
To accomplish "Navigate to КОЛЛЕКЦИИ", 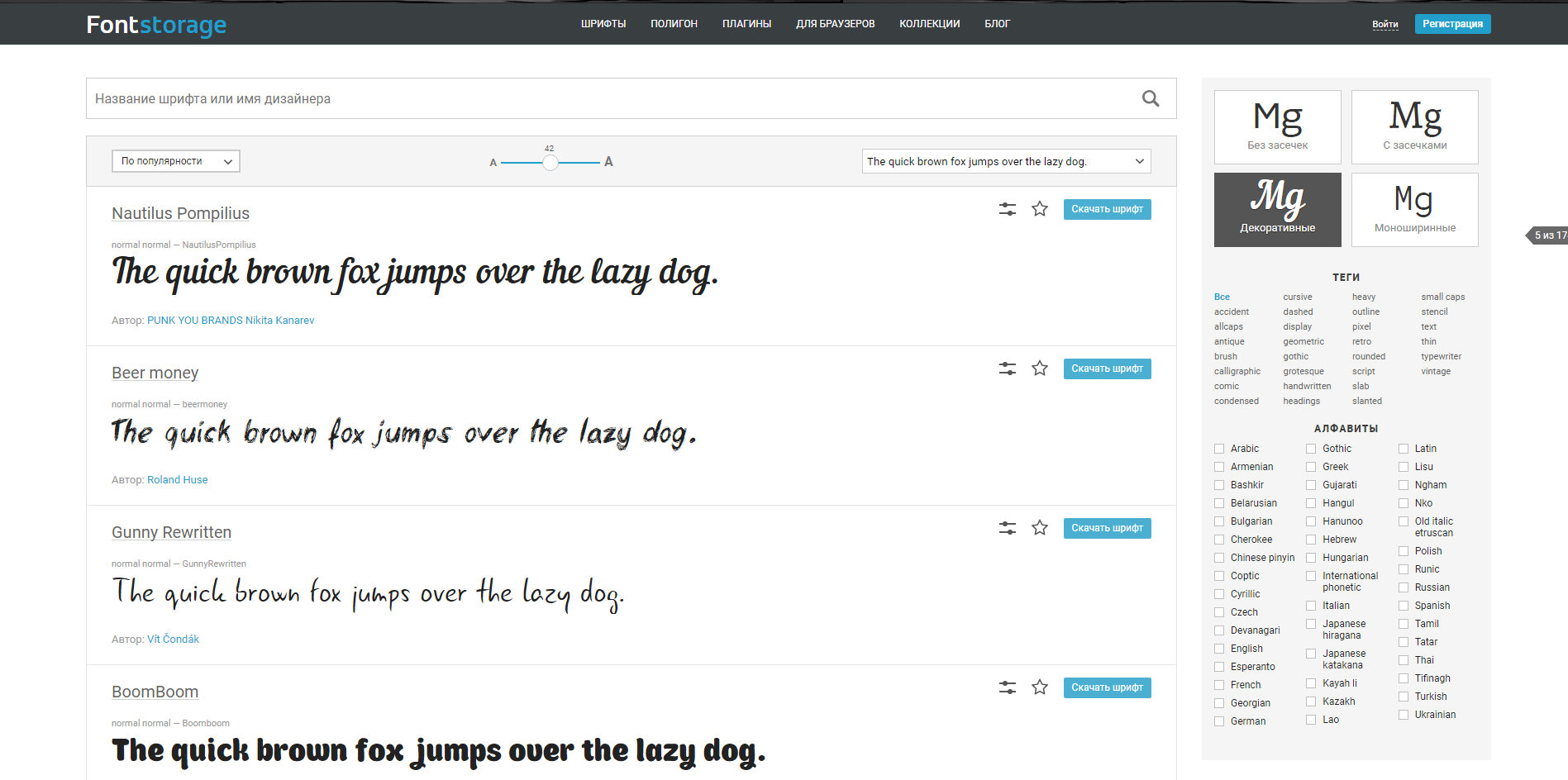I will click(929, 24).
